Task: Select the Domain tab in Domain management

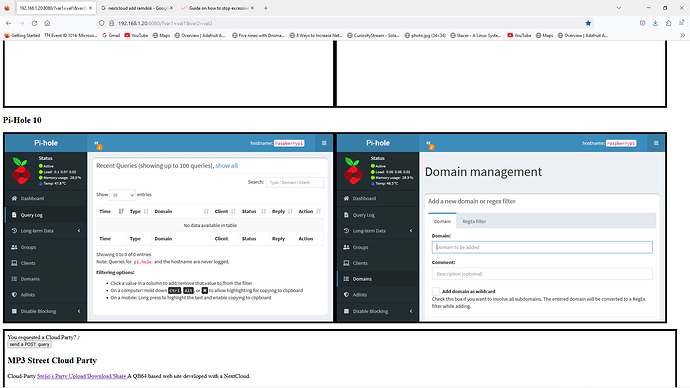Action: [x=442, y=221]
